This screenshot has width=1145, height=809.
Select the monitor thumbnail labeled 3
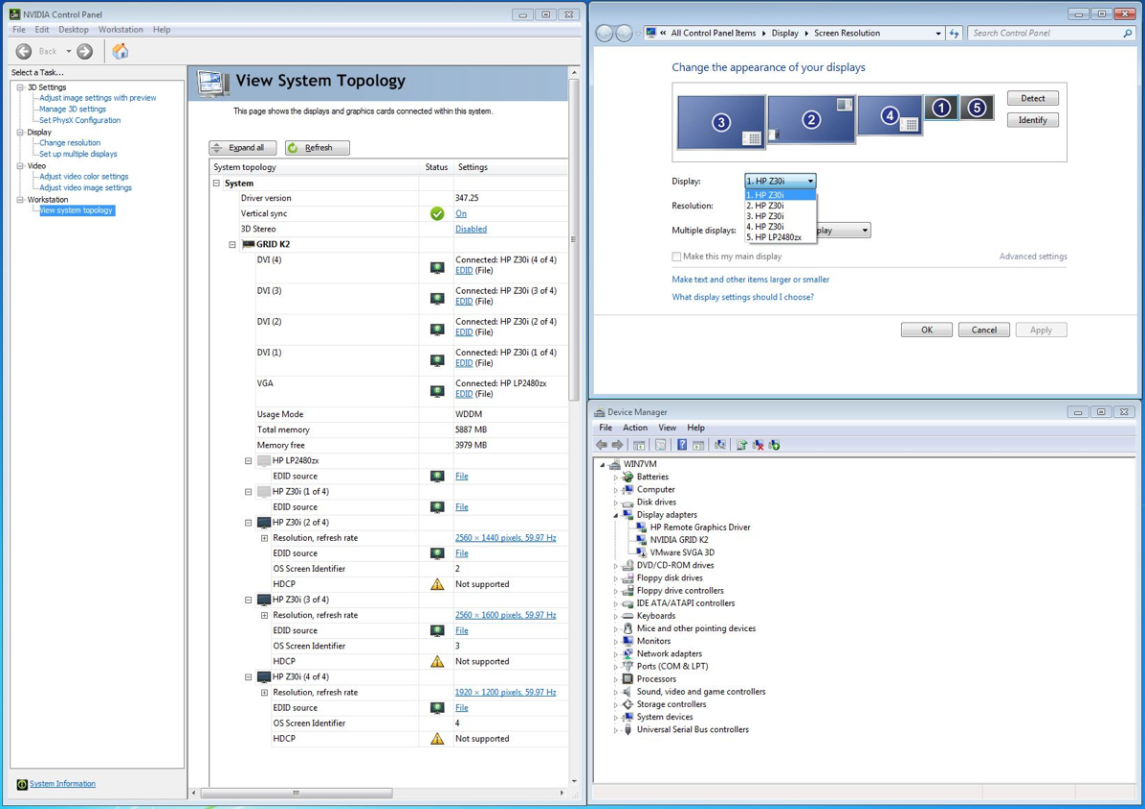click(x=721, y=122)
